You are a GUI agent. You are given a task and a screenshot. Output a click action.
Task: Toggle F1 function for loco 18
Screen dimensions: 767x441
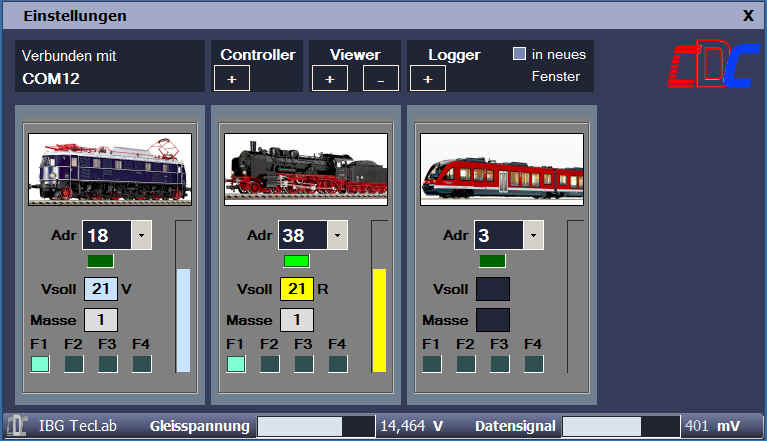[40, 364]
